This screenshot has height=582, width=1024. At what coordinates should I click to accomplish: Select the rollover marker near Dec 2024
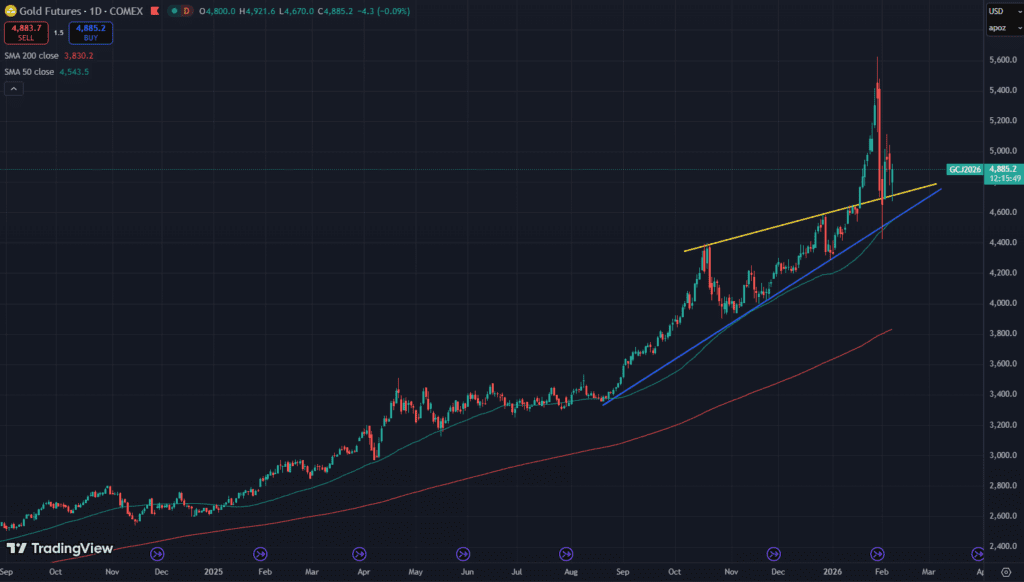(157, 553)
